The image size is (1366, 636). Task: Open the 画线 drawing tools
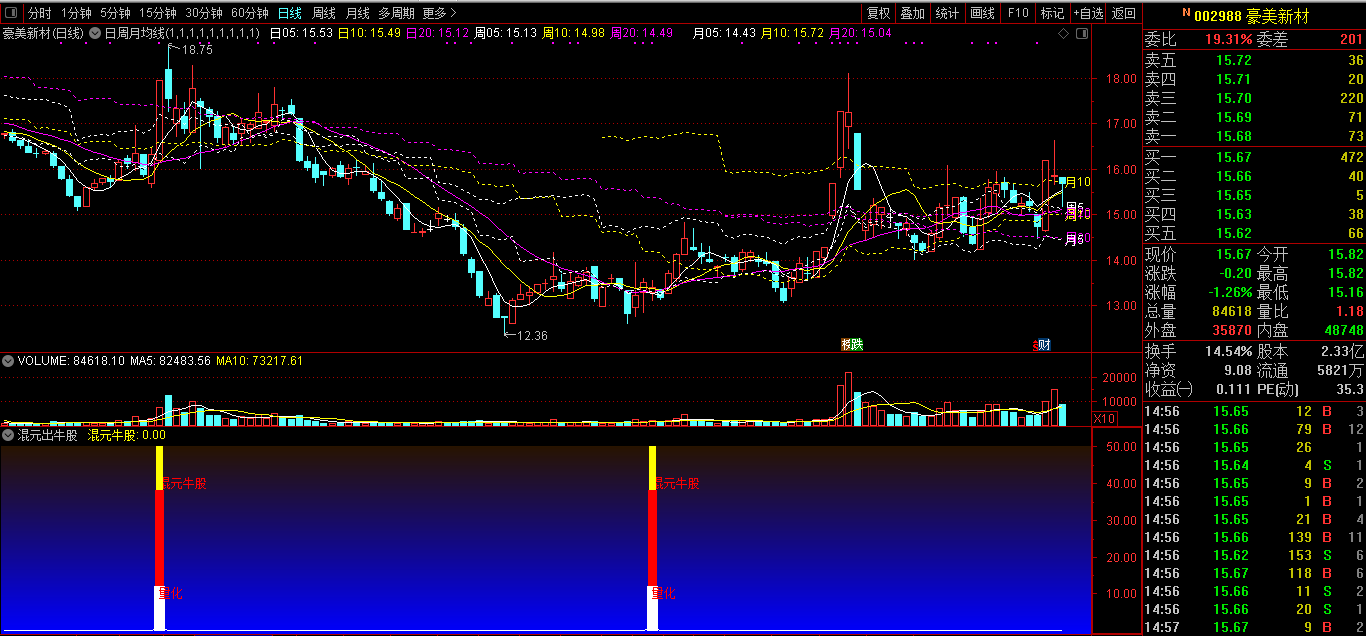tap(982, 13)
